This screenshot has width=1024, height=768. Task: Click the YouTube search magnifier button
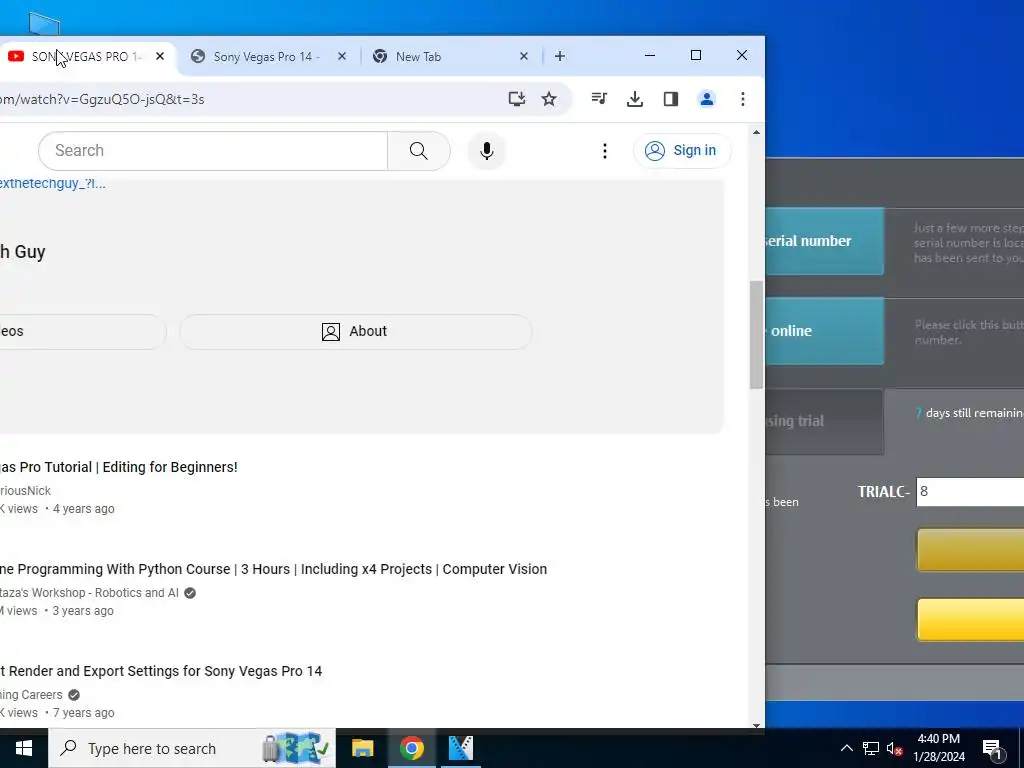pos(419,151)
